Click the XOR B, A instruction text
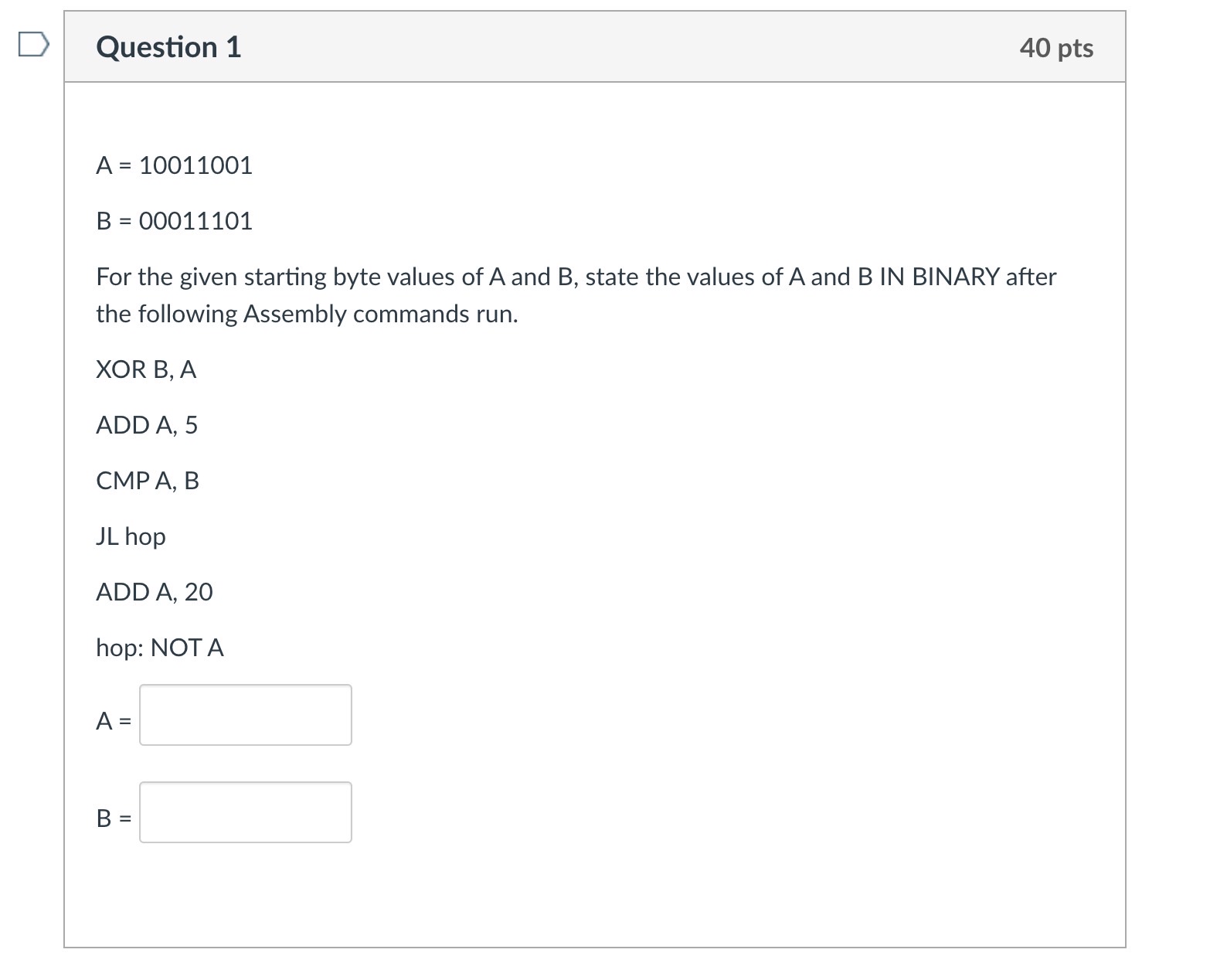The width and height of the screenshot is (1210, 980). (x=145, y=369)
